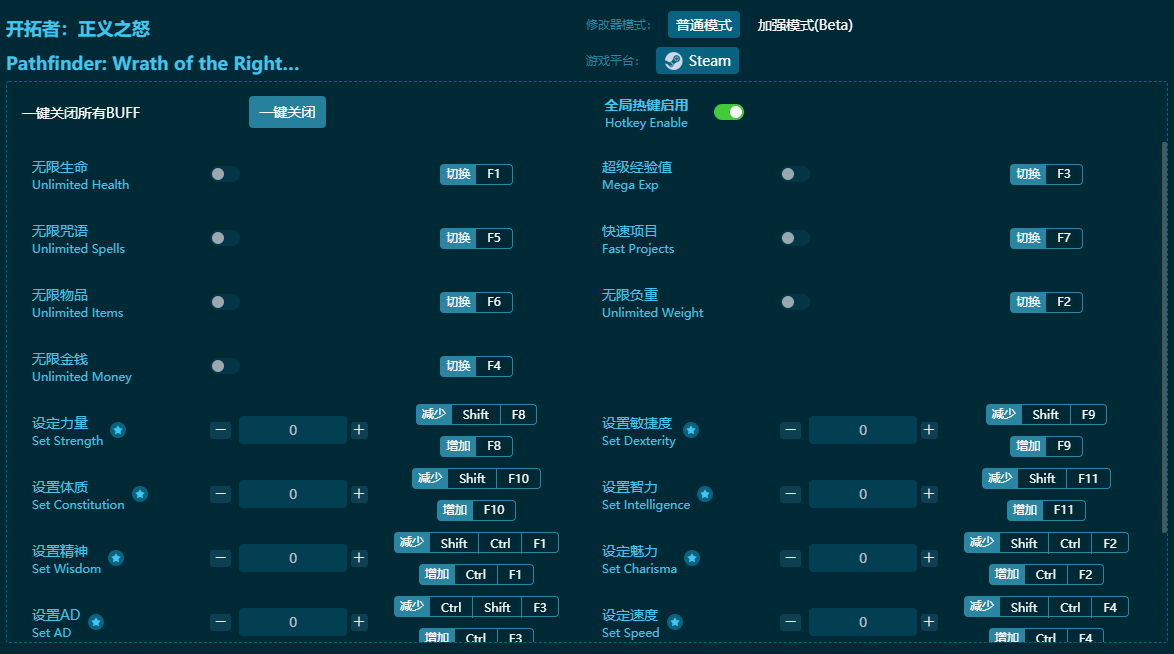
Task: Decrease Set Speed with minus button
Action: (x=791, y=622)
